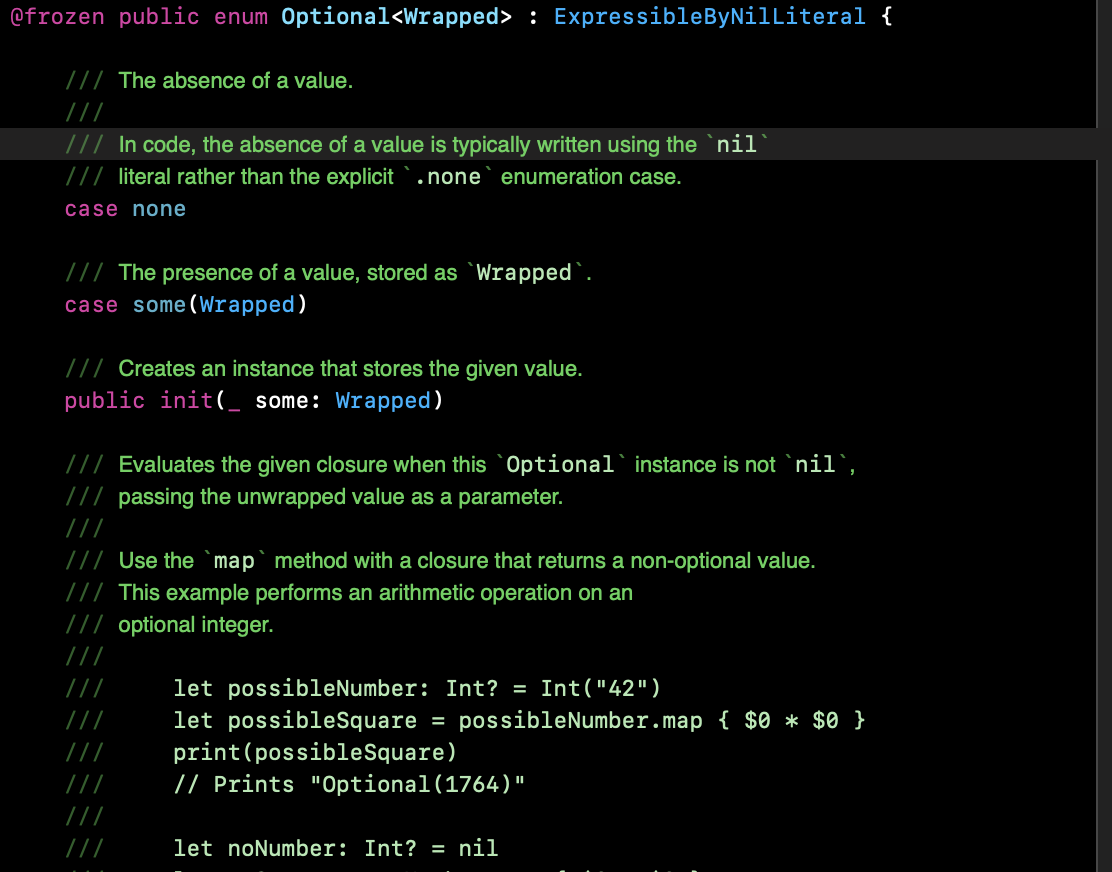Place cursor on the case none declaration
Screen dimensions: 1112x872
[124, 208]
